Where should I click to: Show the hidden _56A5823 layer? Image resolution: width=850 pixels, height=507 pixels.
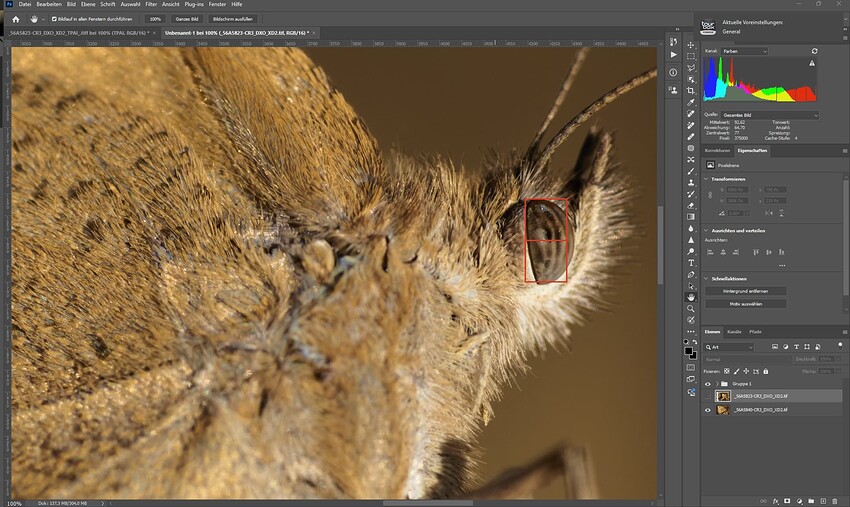coord(707,396)
